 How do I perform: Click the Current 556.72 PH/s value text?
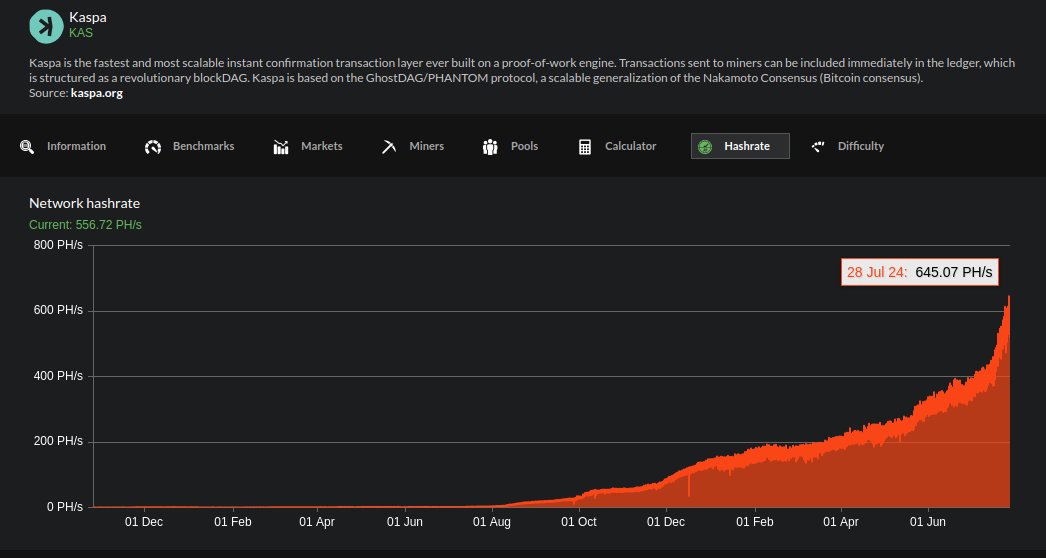click(85, 225)
